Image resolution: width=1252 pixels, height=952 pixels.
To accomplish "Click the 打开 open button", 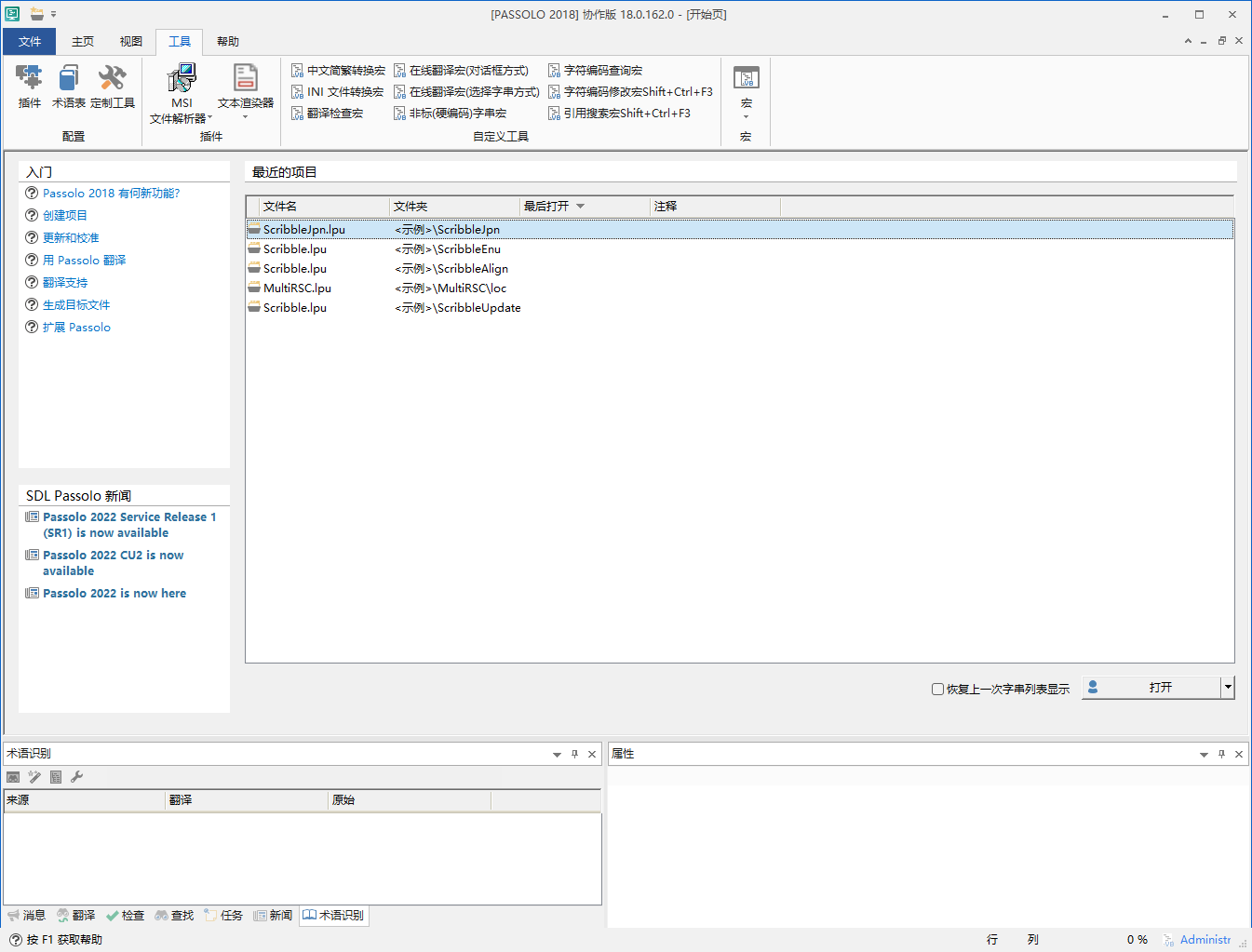I will (1151, 688).
